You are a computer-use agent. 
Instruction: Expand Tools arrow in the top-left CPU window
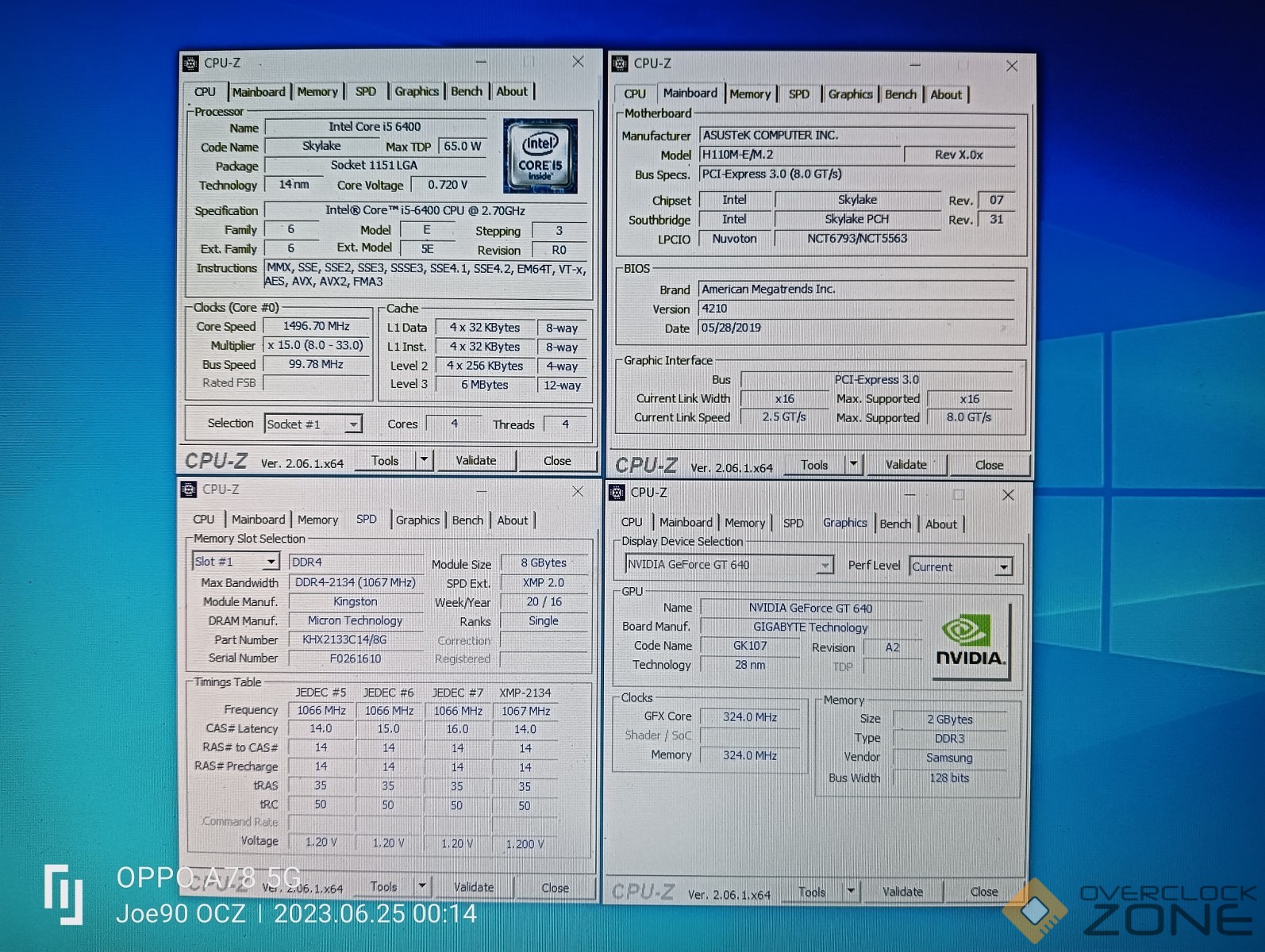pos(424,460)
